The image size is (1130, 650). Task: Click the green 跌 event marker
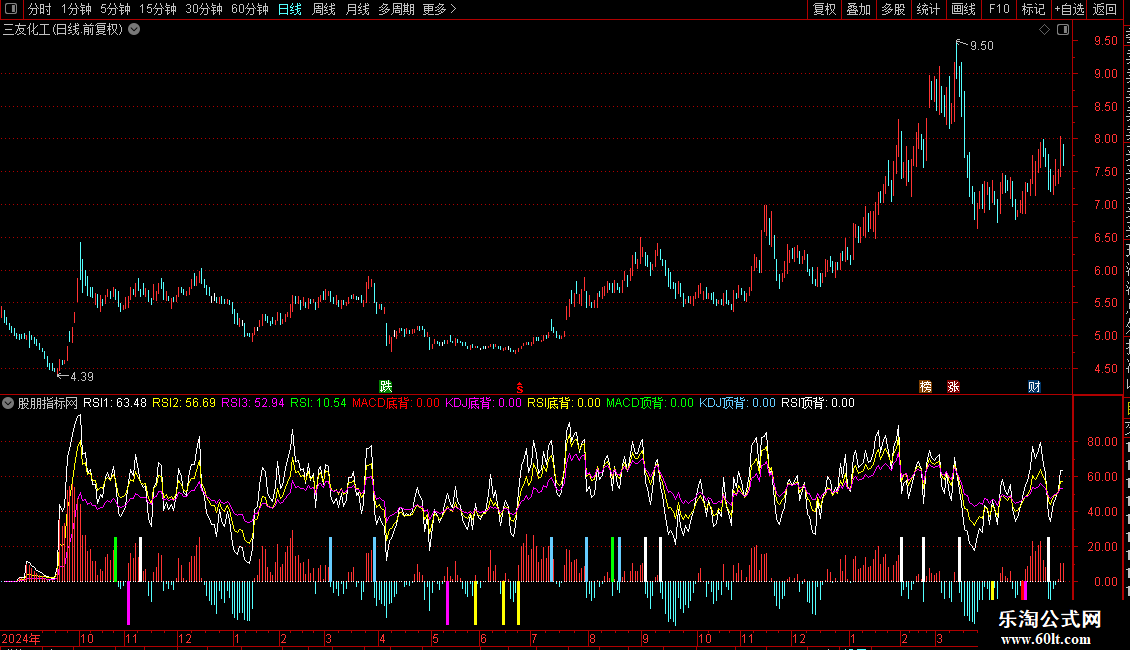386,387
